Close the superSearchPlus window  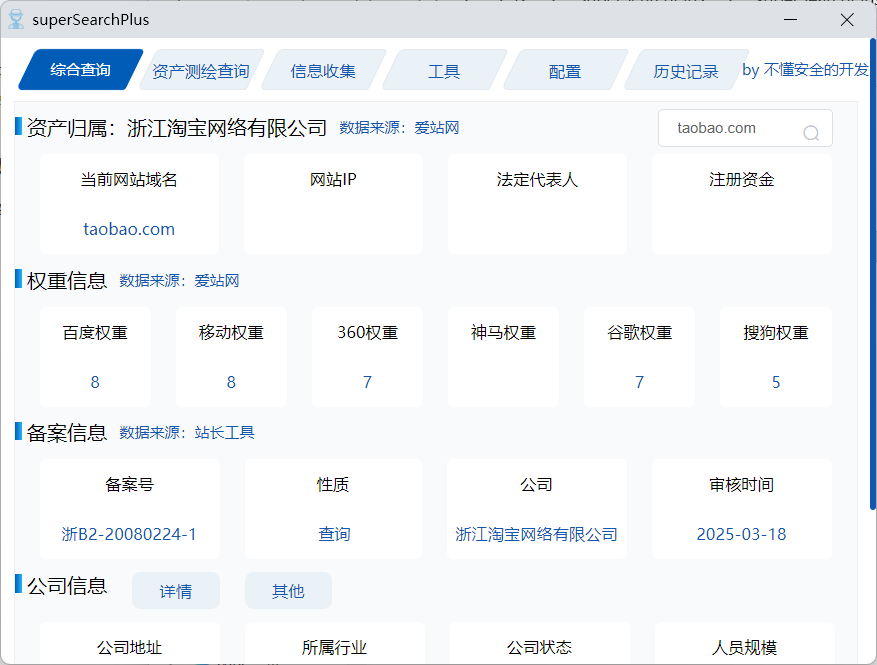tap(847, 20)
